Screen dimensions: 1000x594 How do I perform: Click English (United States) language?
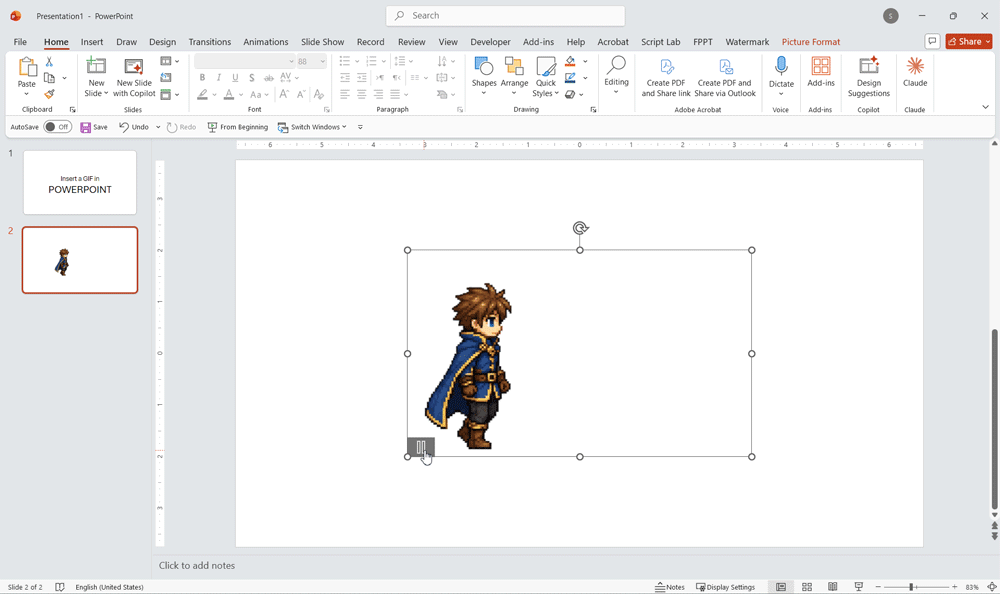[109, 587]
